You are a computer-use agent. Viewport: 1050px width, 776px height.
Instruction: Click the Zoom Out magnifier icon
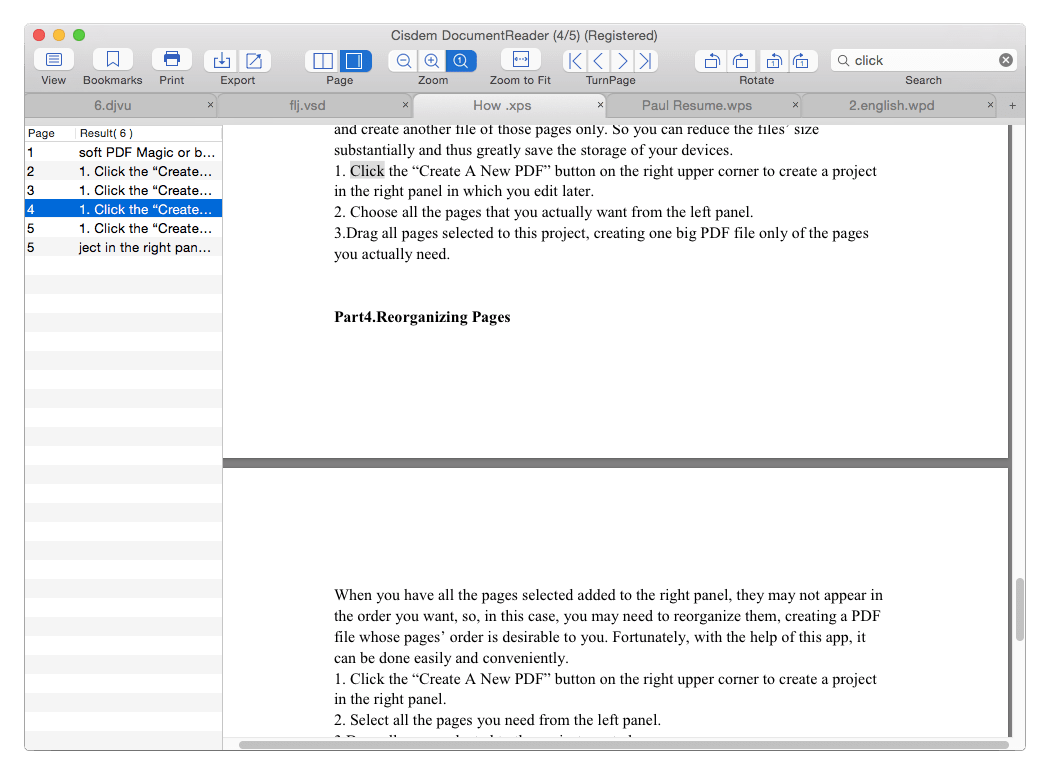(x=402, y=60)
